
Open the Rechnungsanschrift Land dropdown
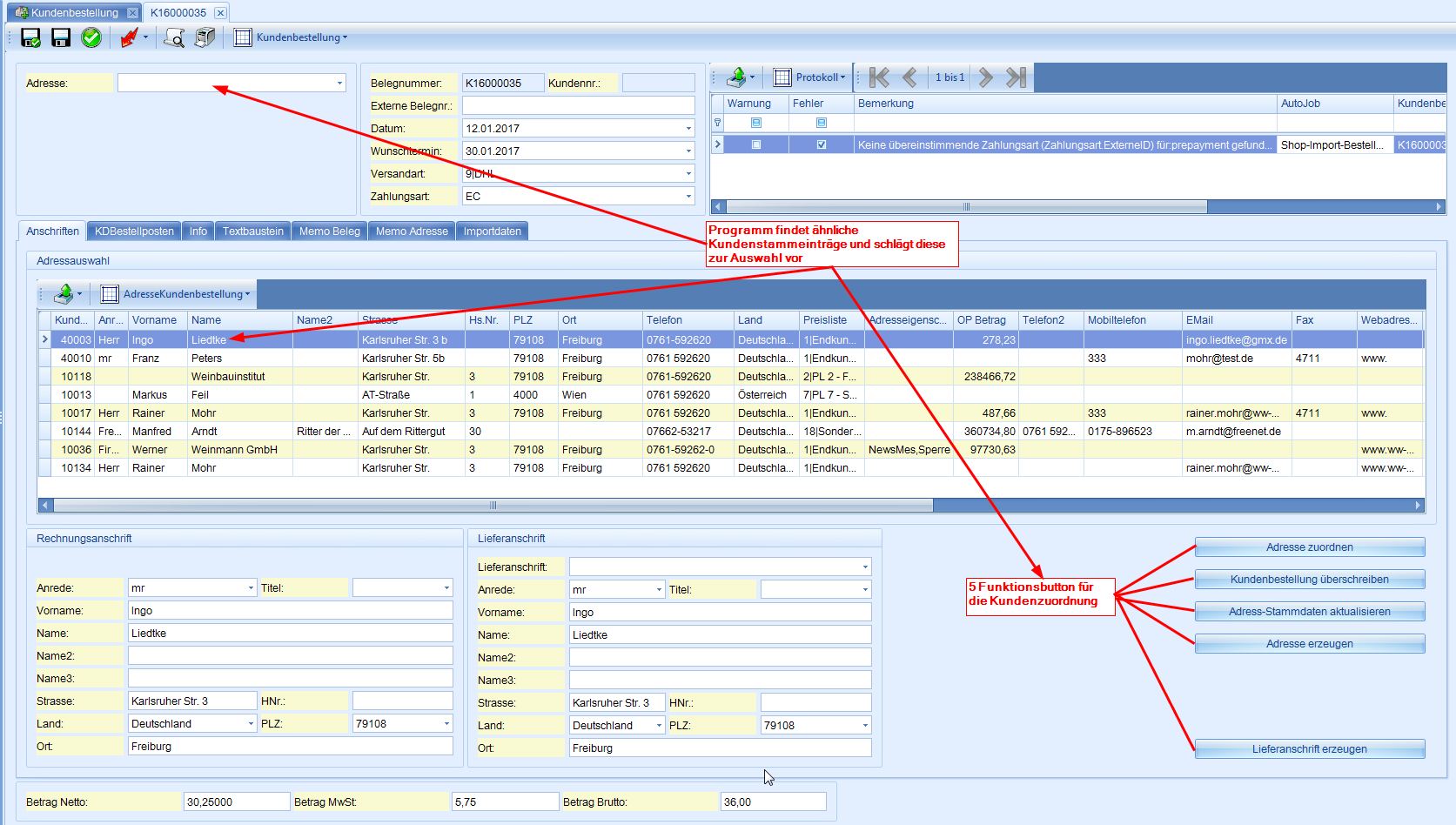point(251,723)
